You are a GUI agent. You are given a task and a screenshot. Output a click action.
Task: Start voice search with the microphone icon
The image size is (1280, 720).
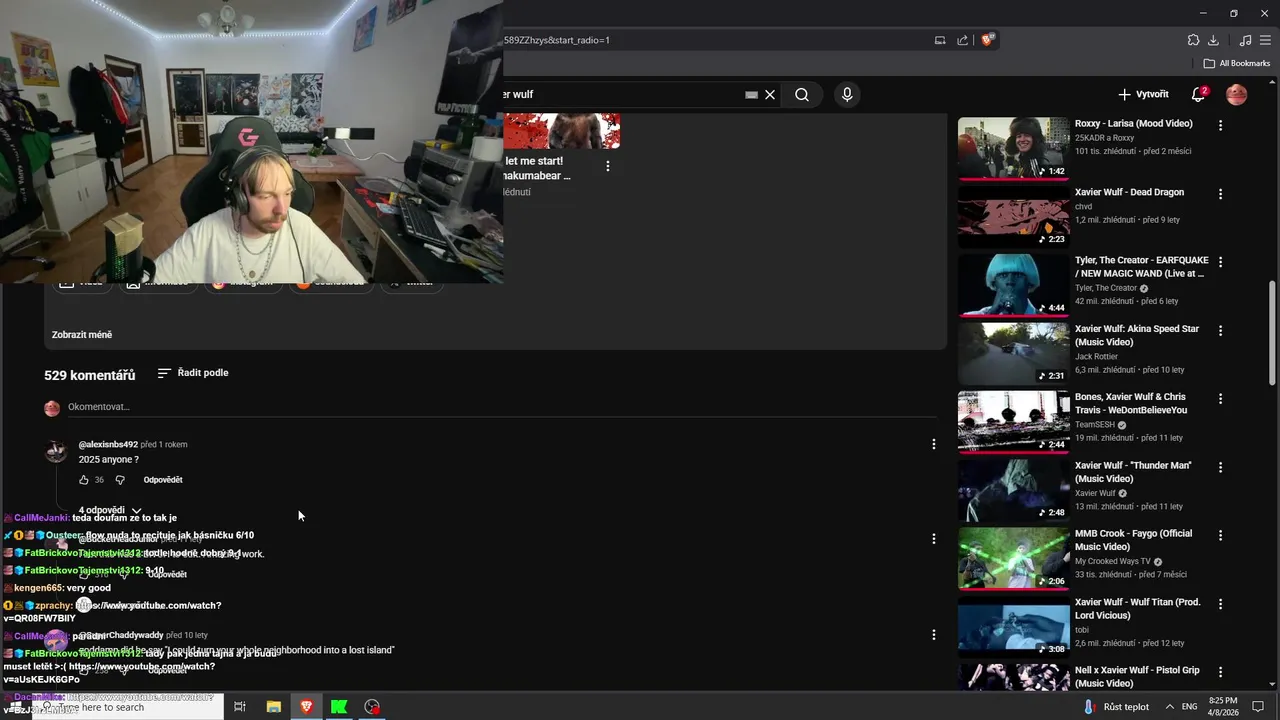(847, 95)
